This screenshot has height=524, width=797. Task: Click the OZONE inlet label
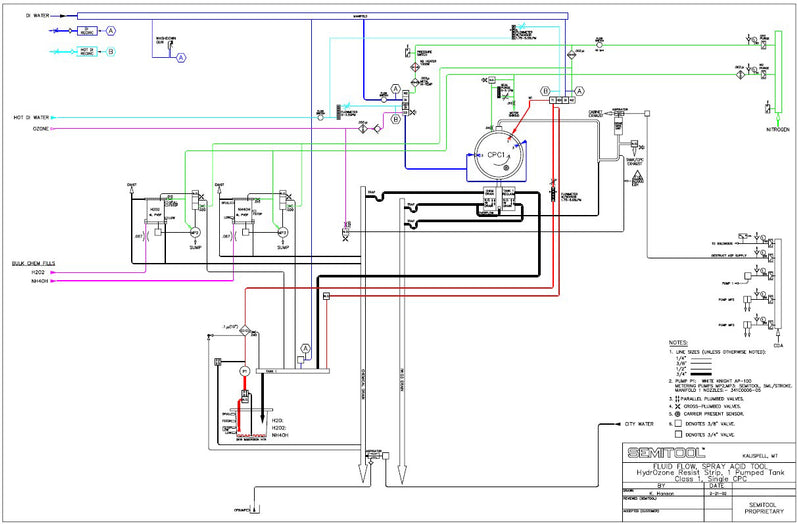coord(41,129)
